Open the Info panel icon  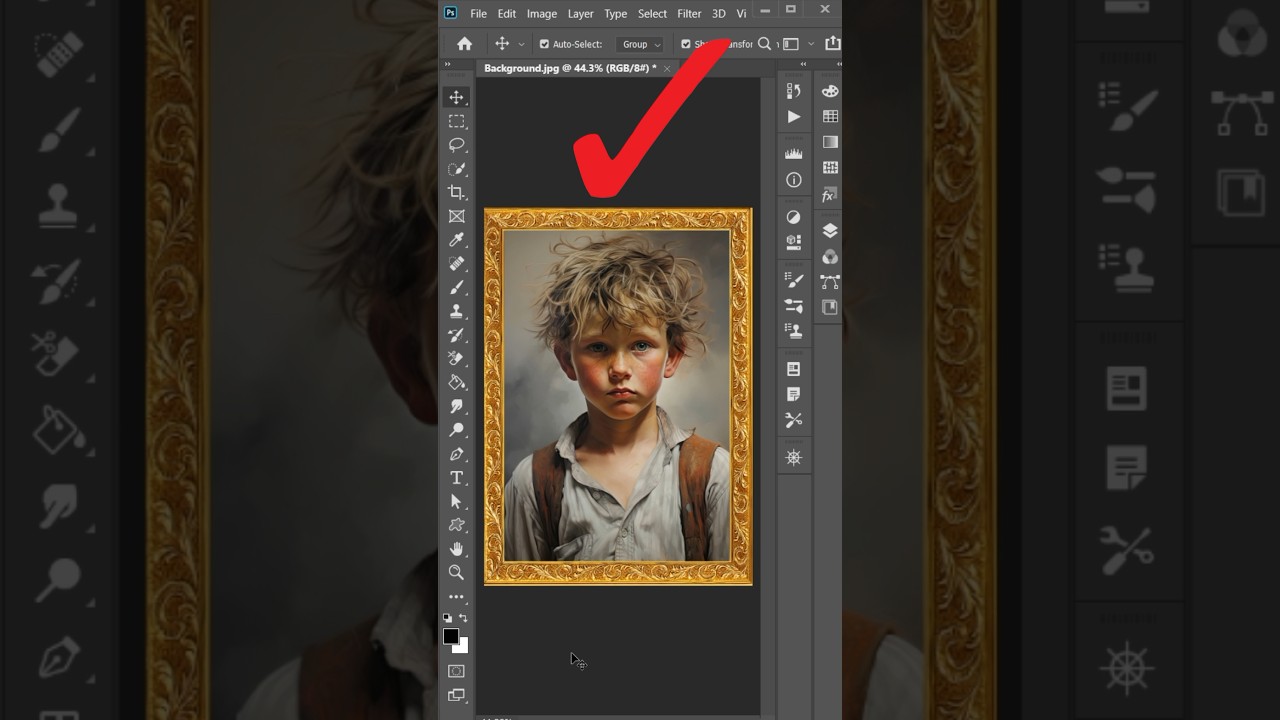tap(794, 180)
